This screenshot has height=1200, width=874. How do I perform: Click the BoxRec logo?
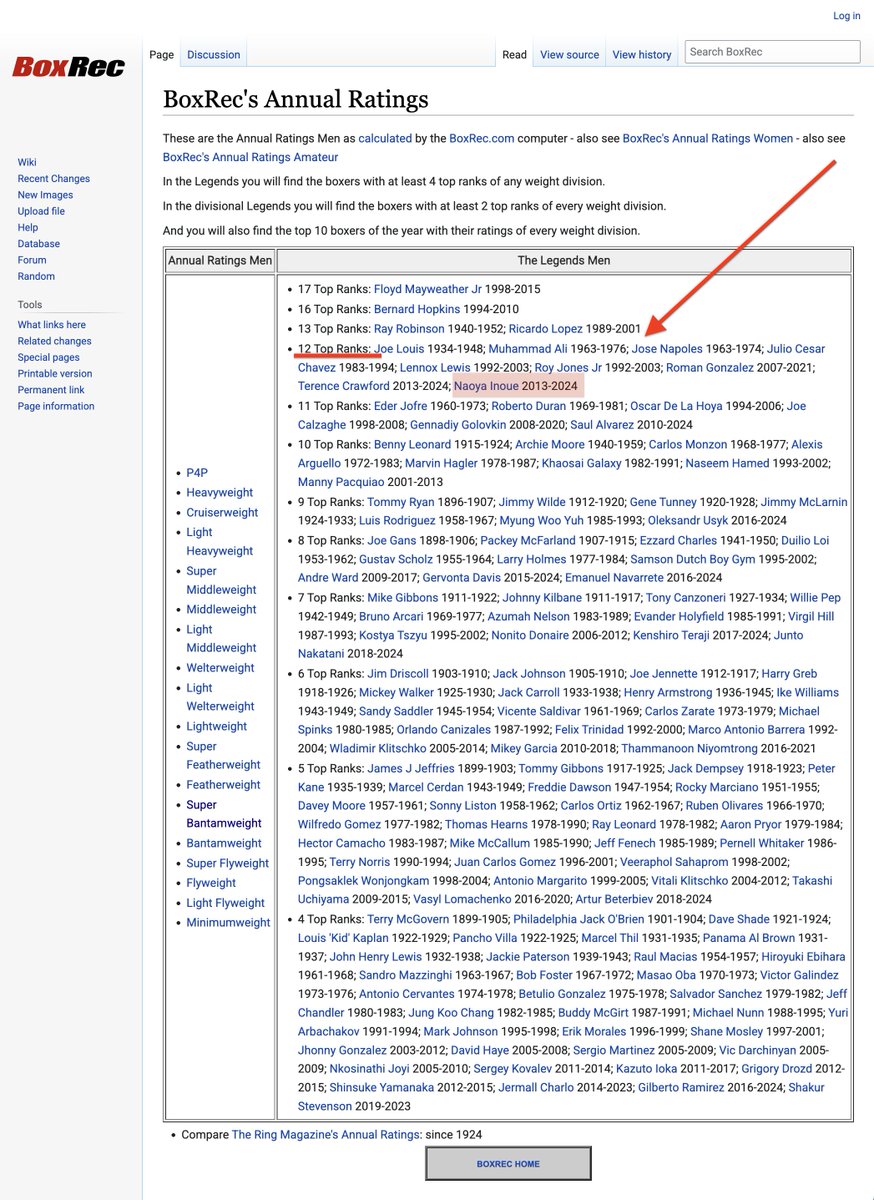(x=68, y=67)
